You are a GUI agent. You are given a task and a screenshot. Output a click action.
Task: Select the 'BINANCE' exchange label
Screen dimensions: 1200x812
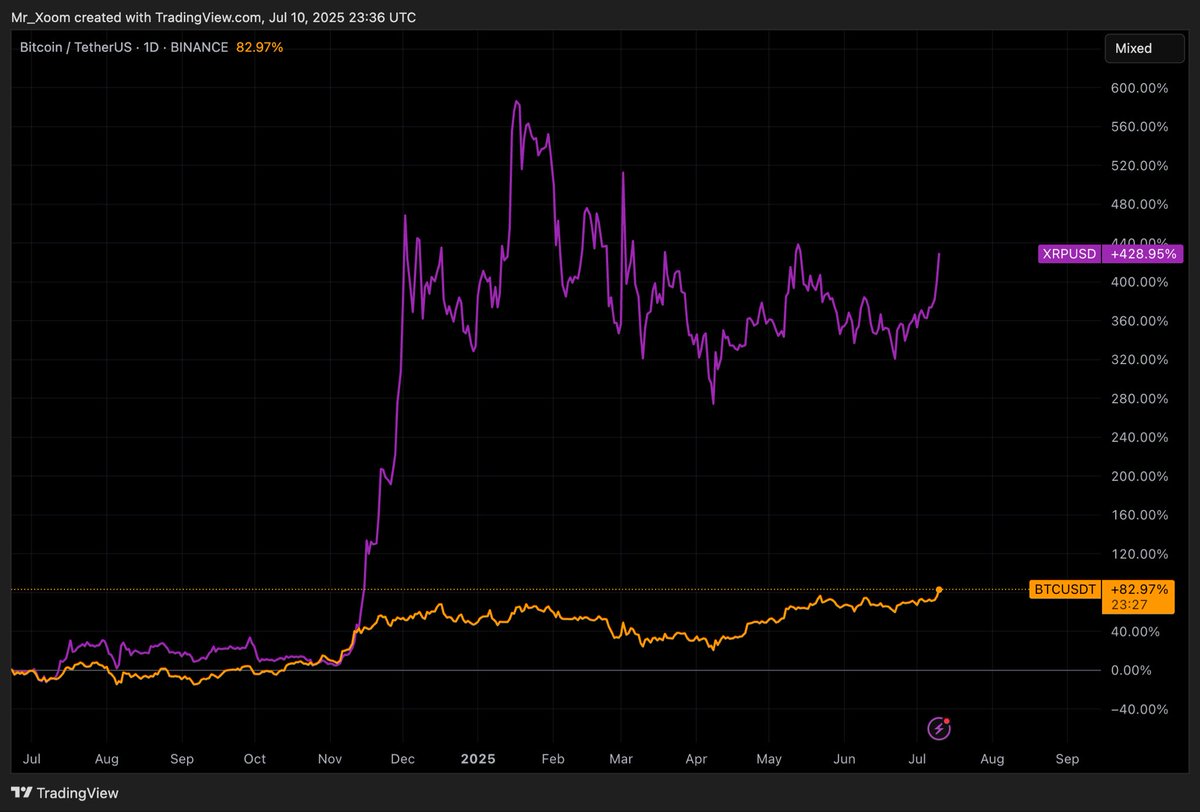(x=198, y=46)
